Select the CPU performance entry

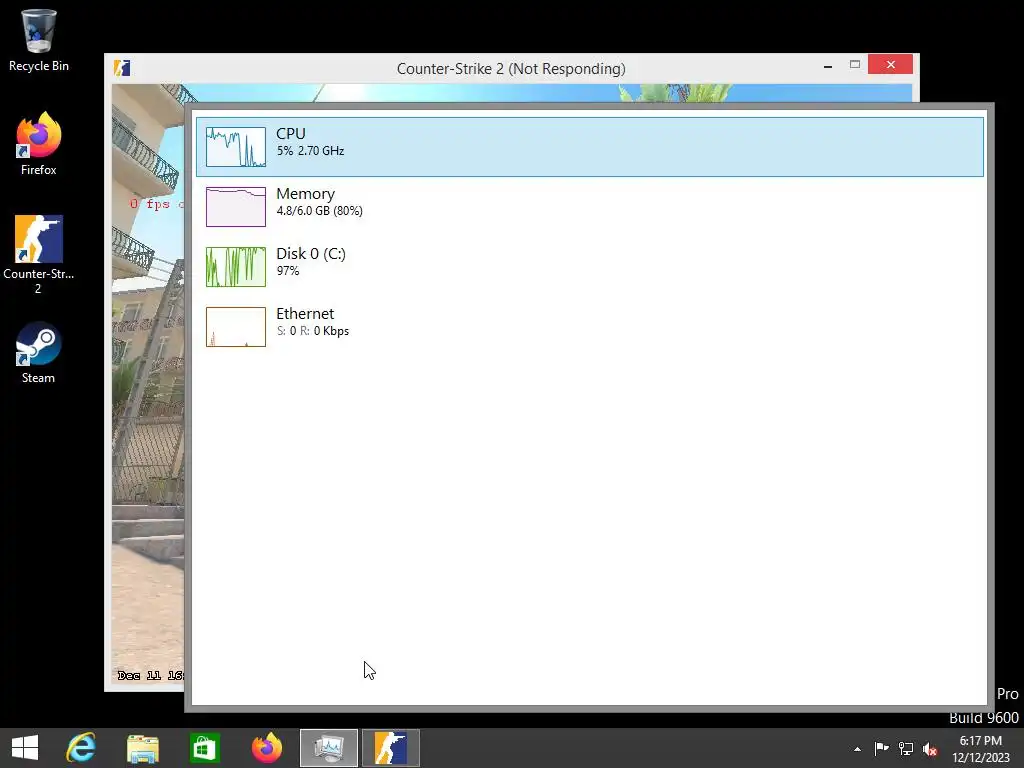tap(590, 147)
